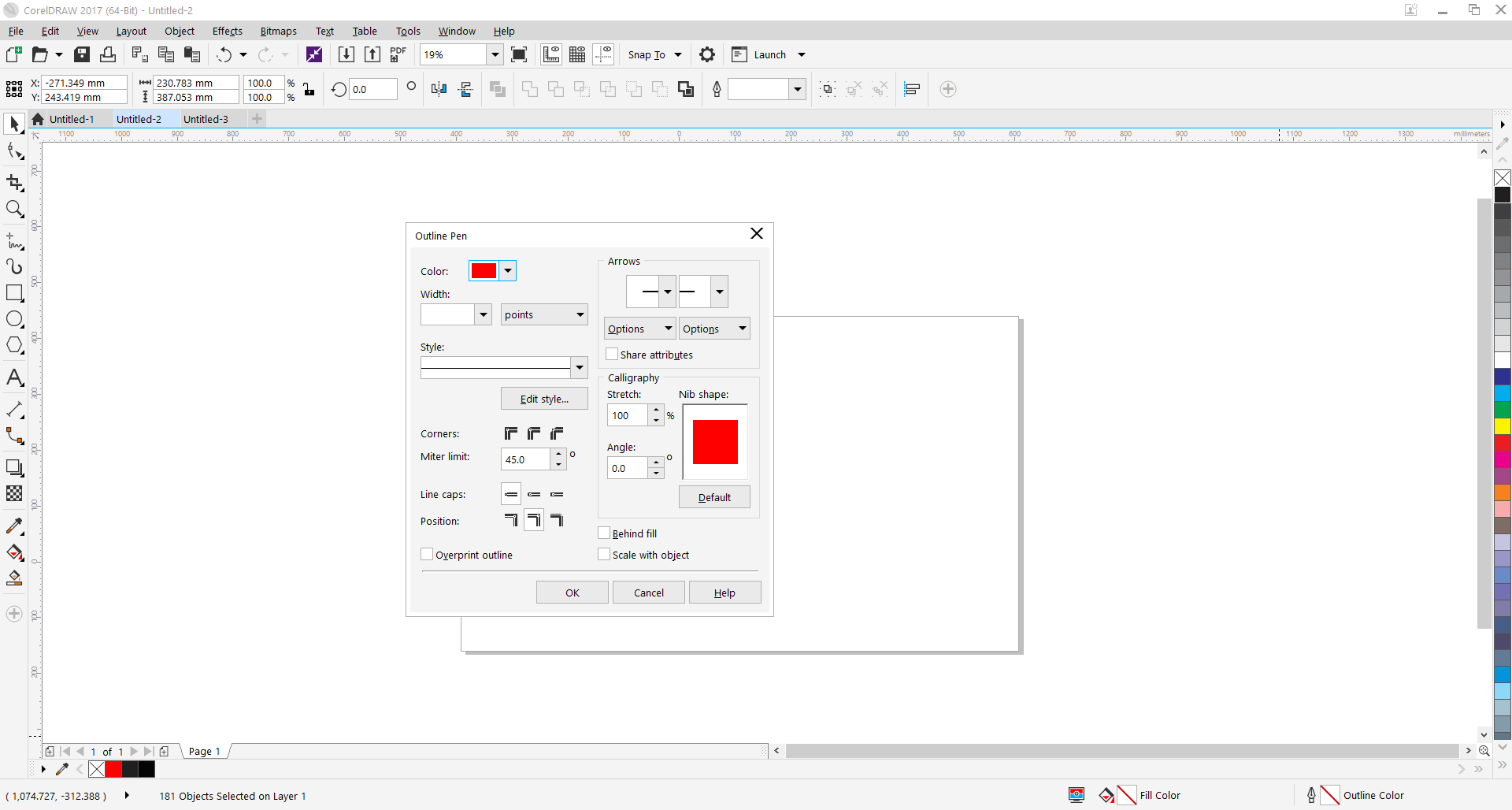
Task: Enable the Behind fill checkbox
Action: (x=604, y=533)
